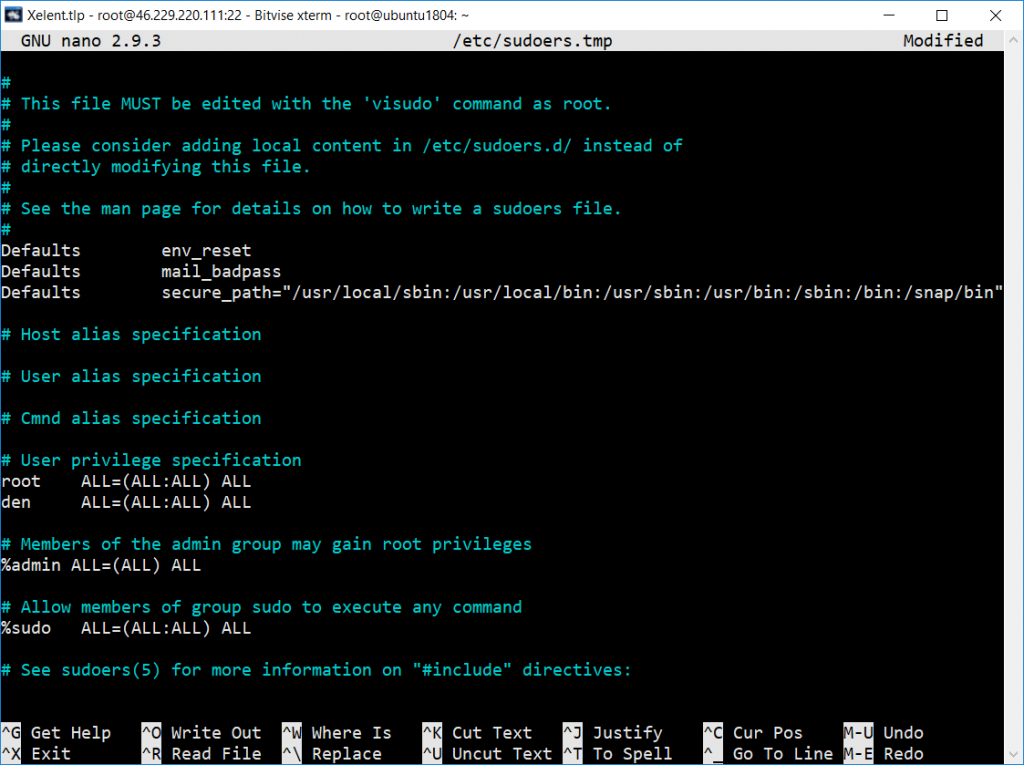Place cursor on the 'den' privilege line

(x=126, y=502)
